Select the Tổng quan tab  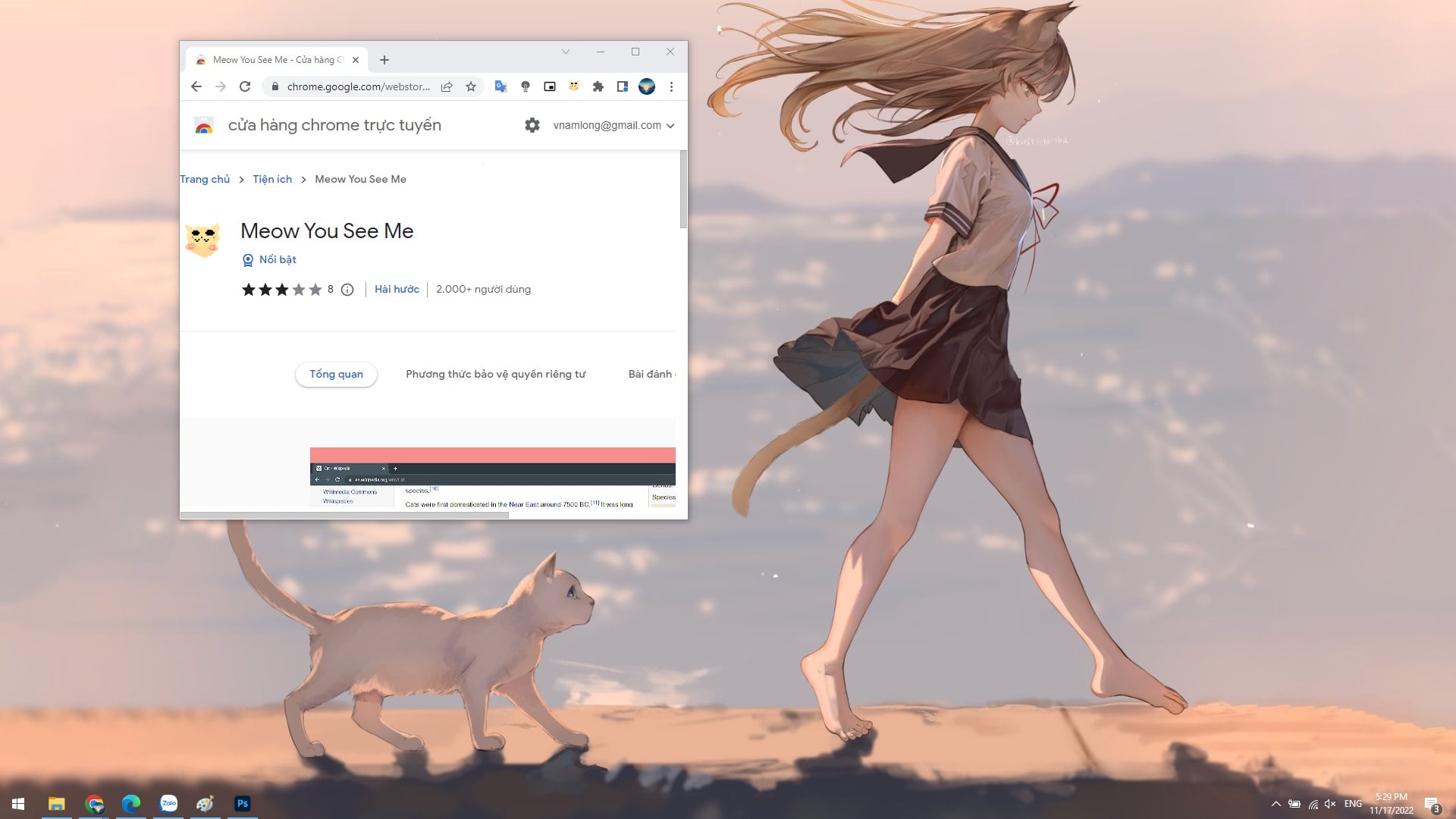pos(336,374)
